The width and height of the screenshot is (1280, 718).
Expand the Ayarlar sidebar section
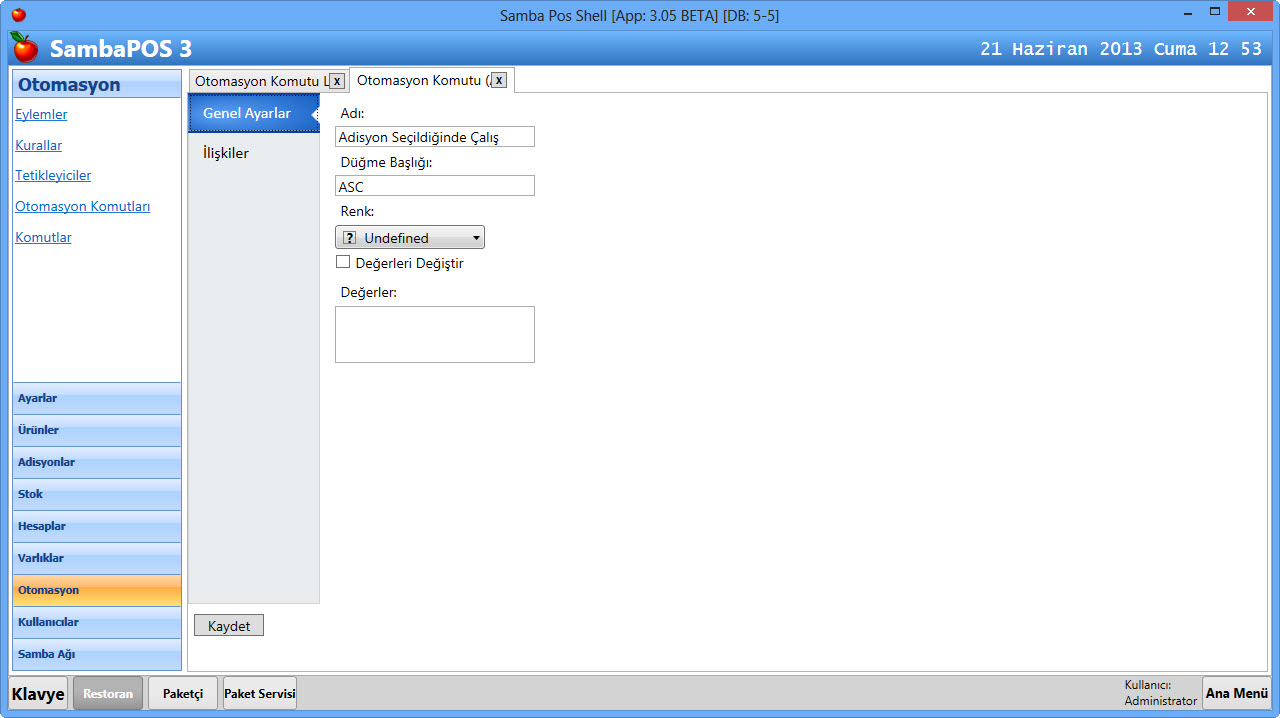(97, 398)
